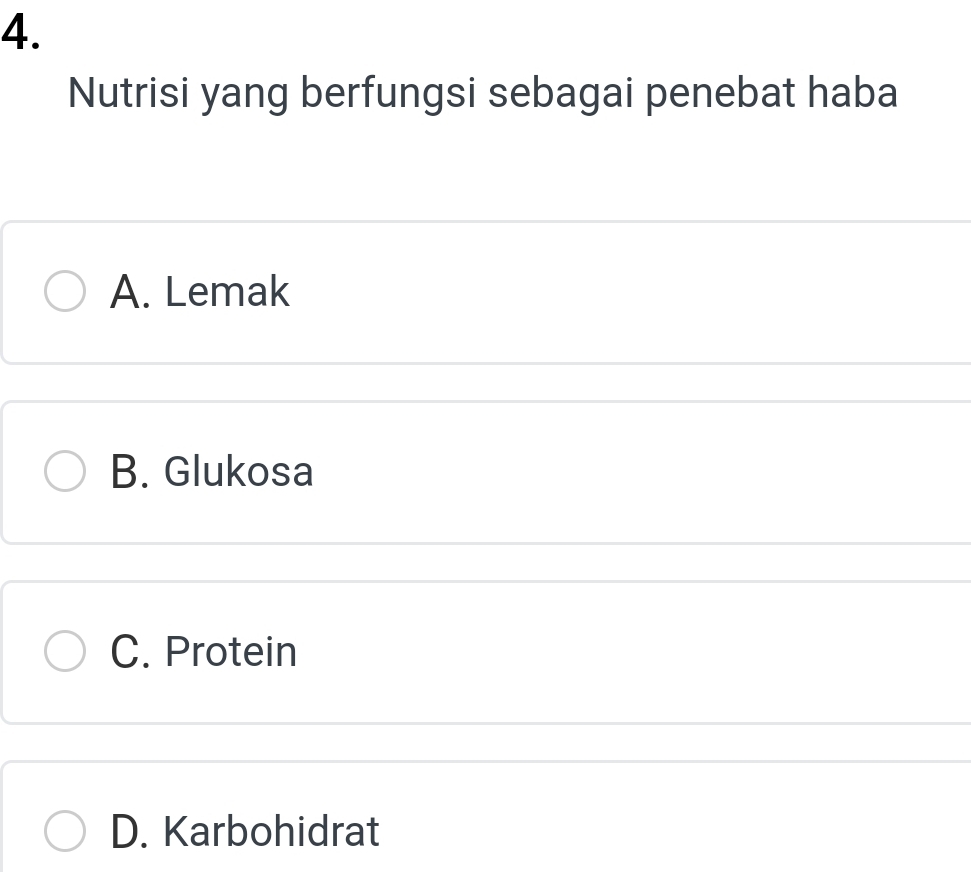Viewport: 971px width, 872px height.
Task: Click the question number 4 heading
Action: point(23,32)
